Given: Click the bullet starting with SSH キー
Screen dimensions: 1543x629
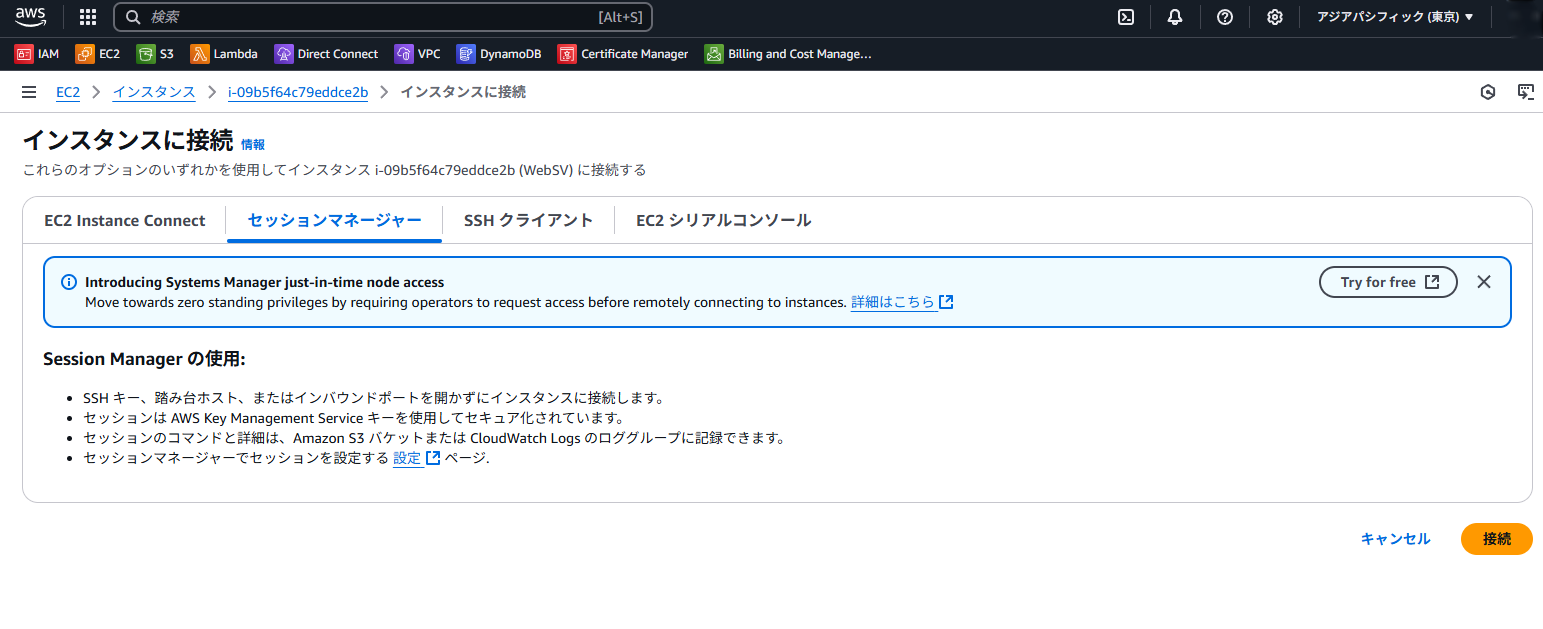Looking at the screenshot, I should click(373, 398).
